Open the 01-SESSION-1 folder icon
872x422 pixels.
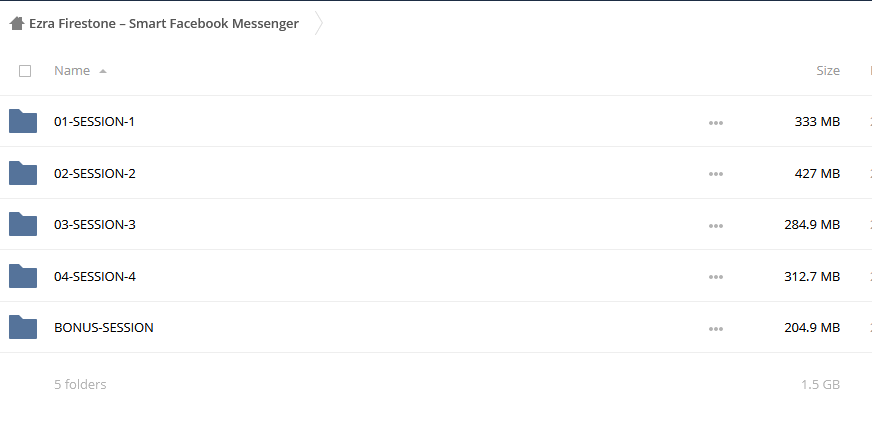23,121
